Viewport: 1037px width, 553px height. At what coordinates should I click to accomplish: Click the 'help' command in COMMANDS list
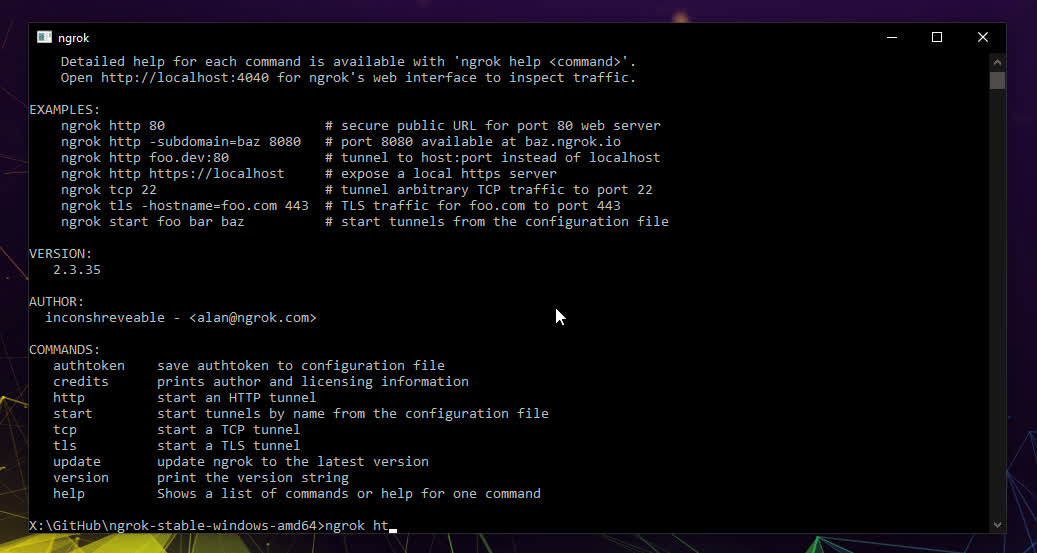click(x=69, y=493)
